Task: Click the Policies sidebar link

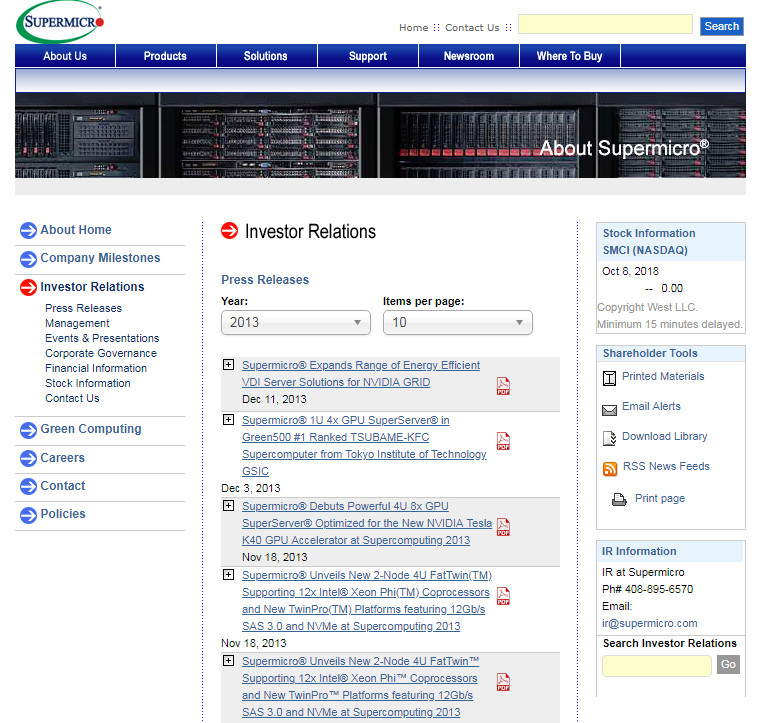Action: pyautogui.click(x=63, y=514)
